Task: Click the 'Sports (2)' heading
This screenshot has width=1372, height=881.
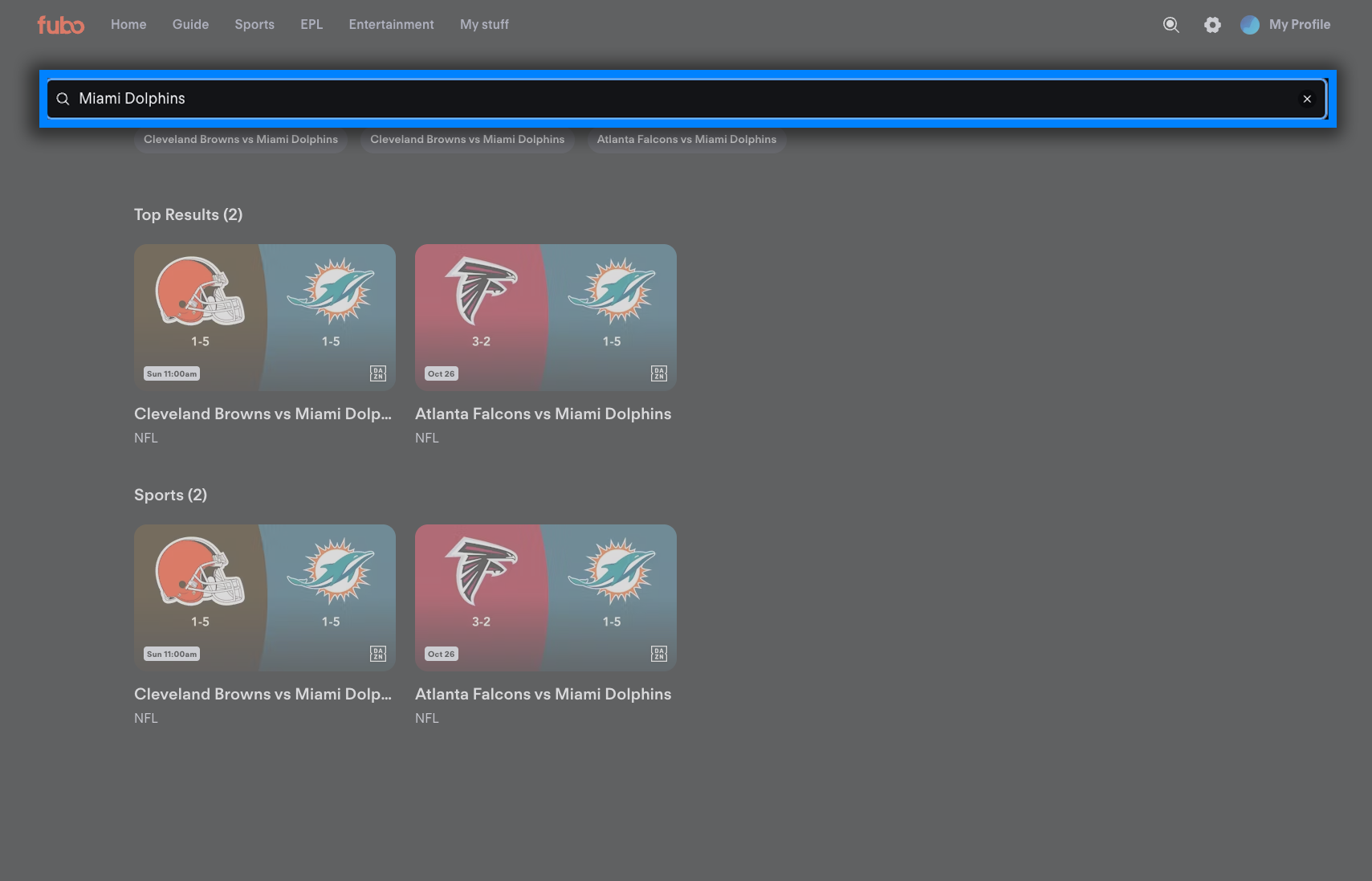Action: point(170,495)
